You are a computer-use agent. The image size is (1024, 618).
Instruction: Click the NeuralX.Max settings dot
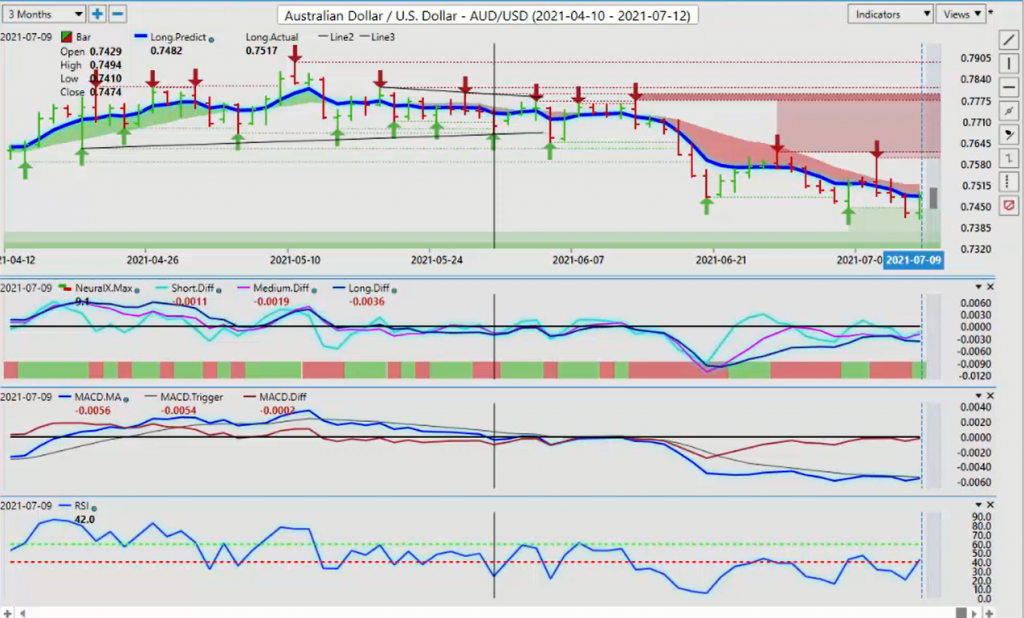136,290
